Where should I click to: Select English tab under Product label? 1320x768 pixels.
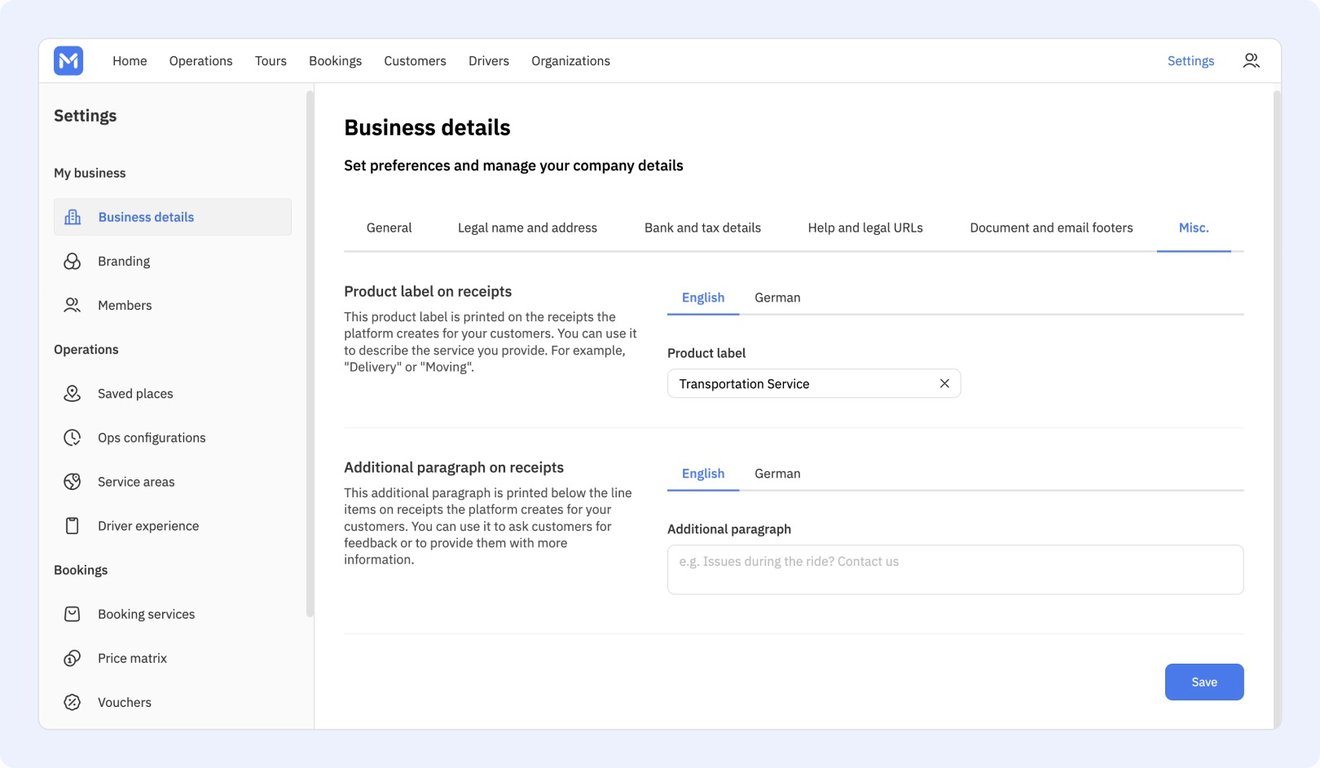pos(703,298)
